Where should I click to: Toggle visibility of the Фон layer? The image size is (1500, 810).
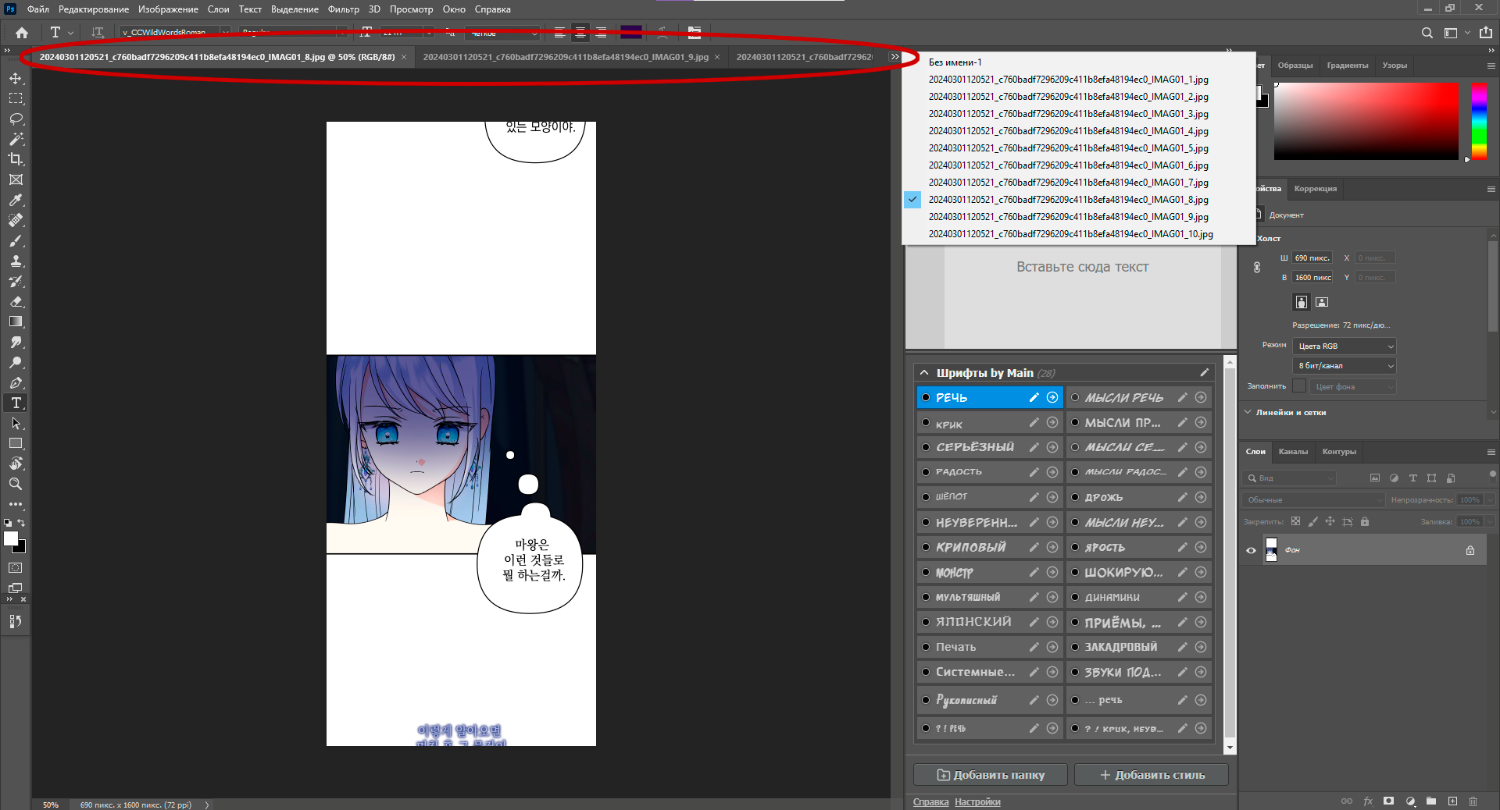pyautogui.click(x=1251, y=550)
